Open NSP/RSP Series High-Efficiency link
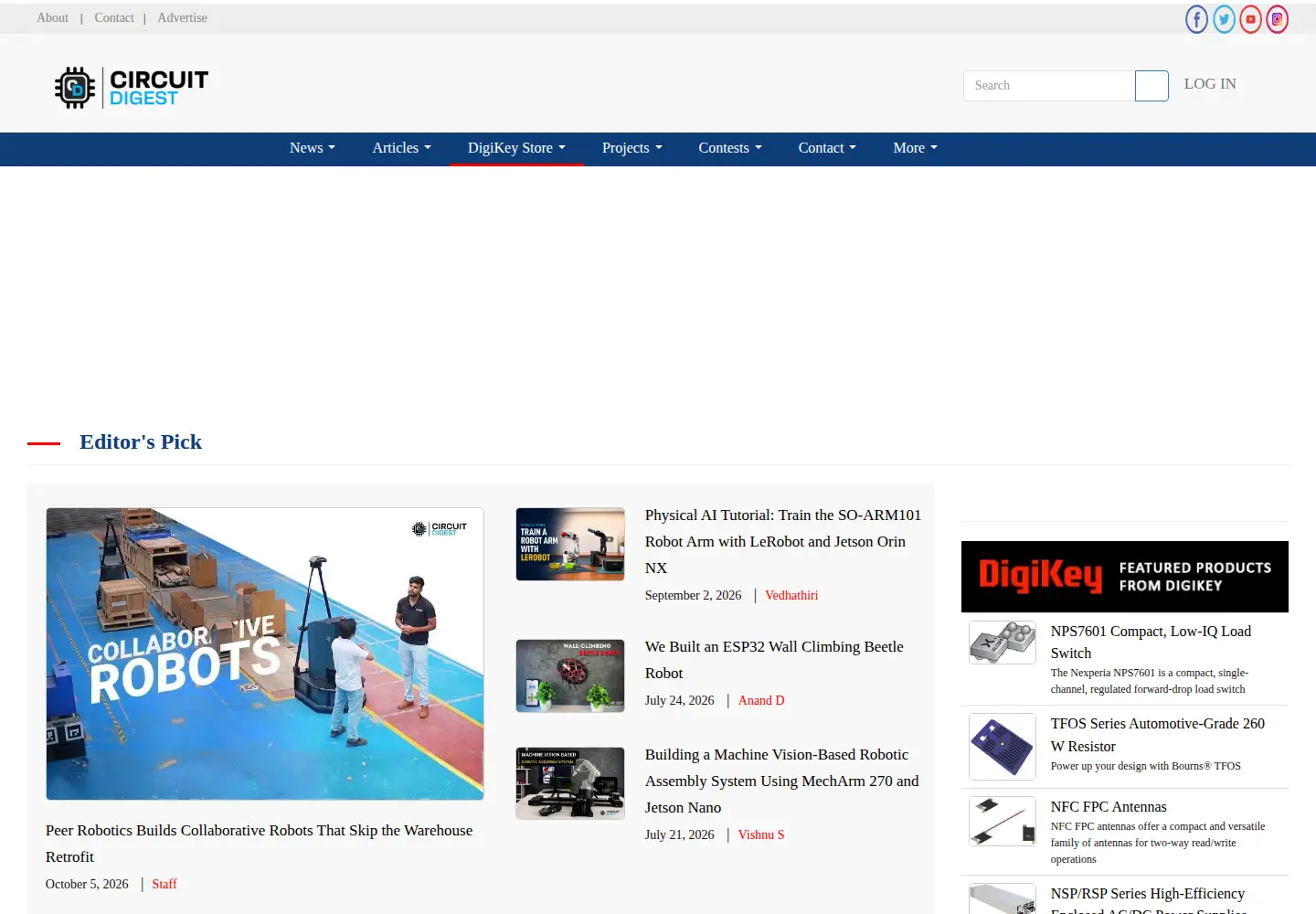 coord(1149,901)
